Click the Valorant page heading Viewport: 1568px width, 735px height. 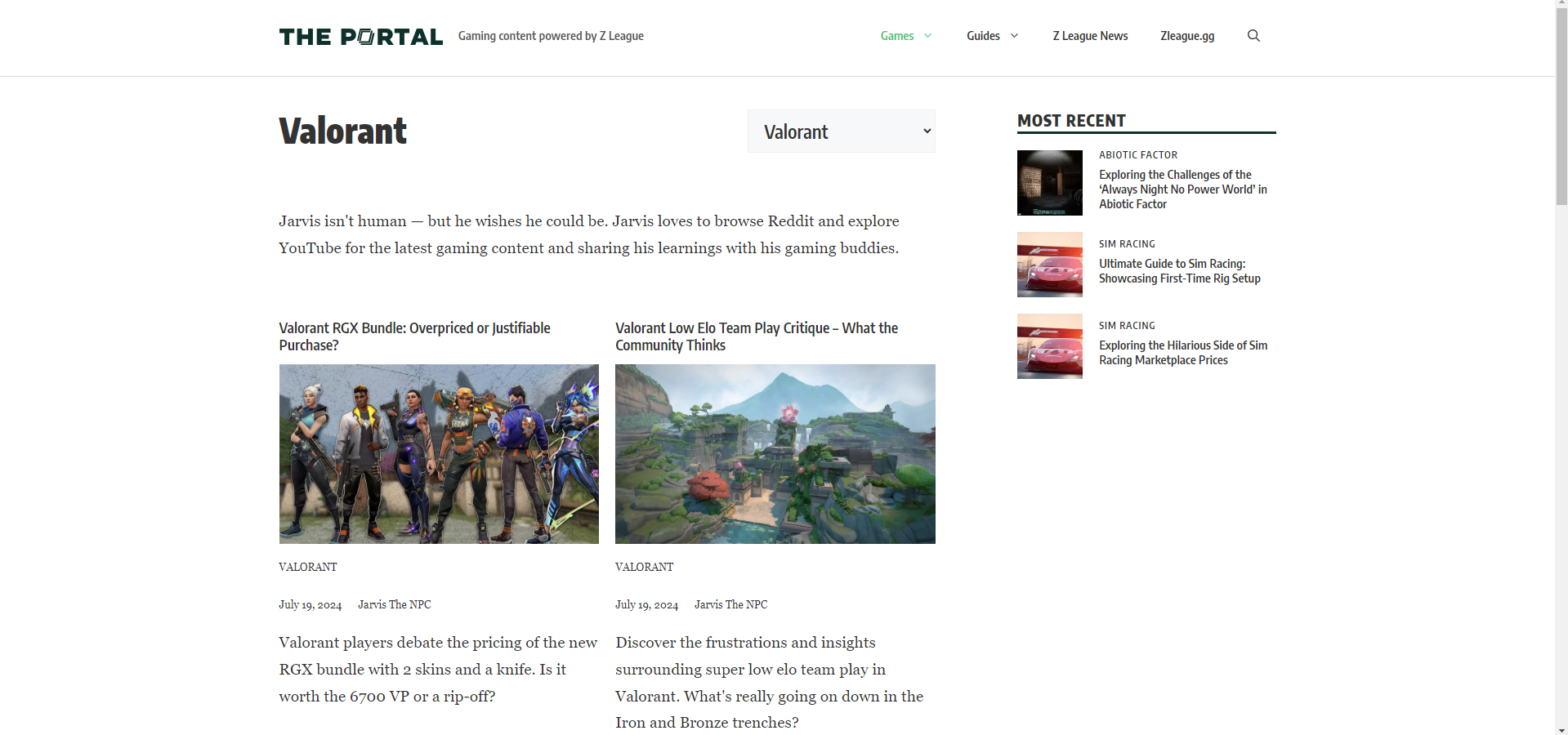click(x=342, y=131)
